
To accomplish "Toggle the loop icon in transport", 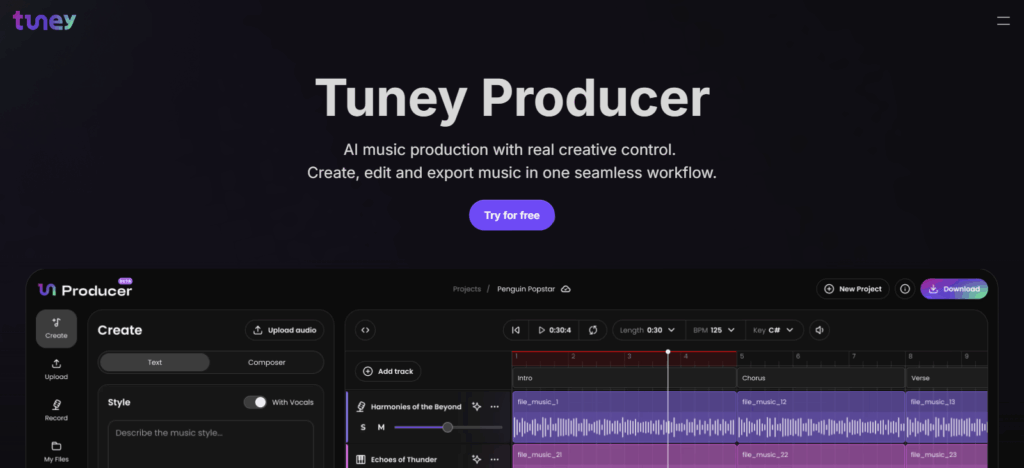I will pyautogui.click(x=592, y=330).
